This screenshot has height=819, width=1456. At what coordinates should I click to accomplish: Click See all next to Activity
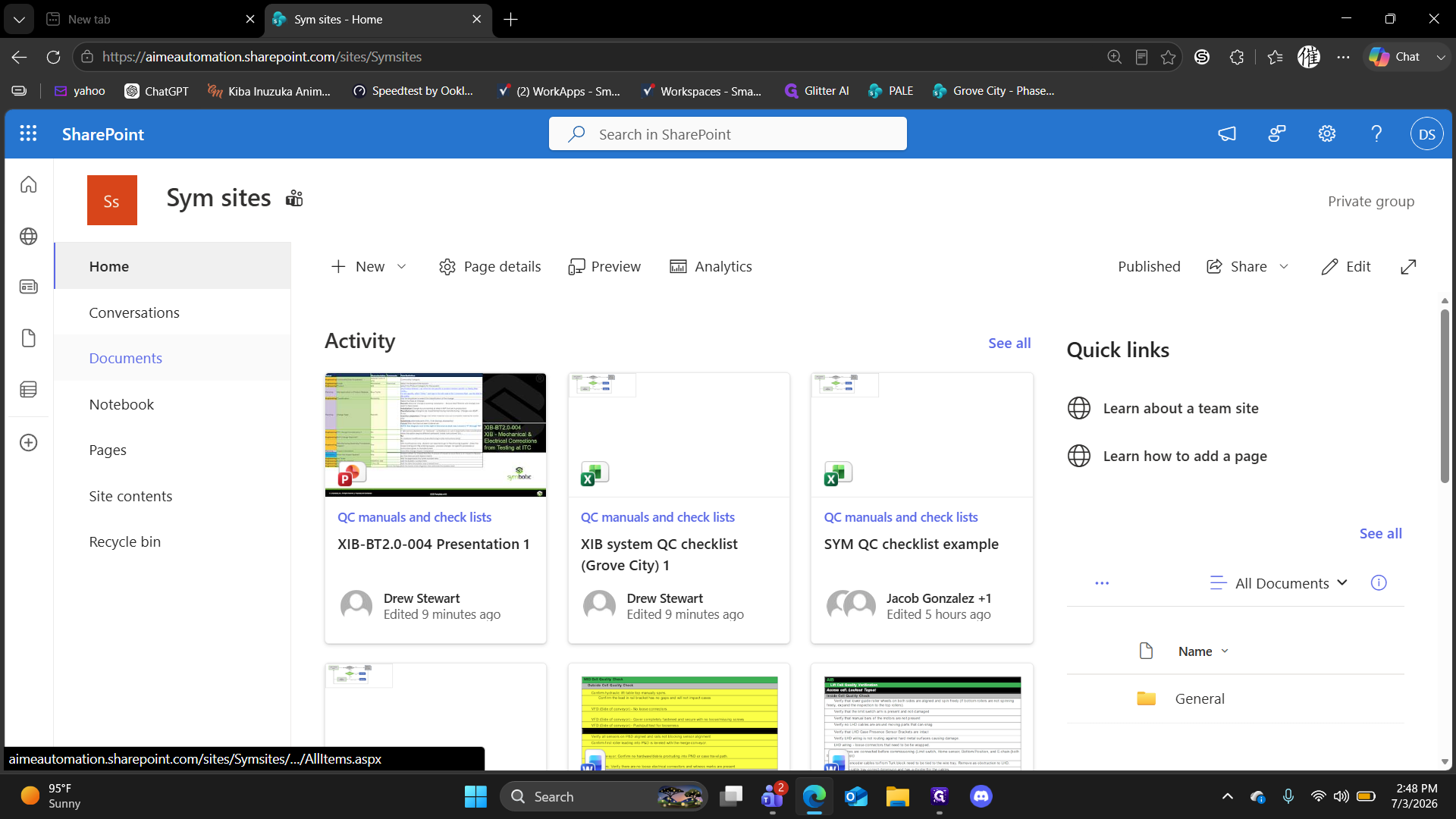tap(1009, 344)
